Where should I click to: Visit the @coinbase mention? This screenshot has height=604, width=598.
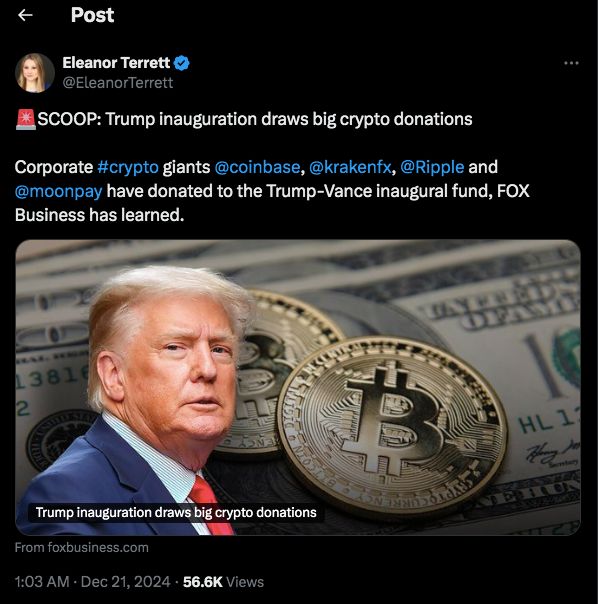click(257, 167)
